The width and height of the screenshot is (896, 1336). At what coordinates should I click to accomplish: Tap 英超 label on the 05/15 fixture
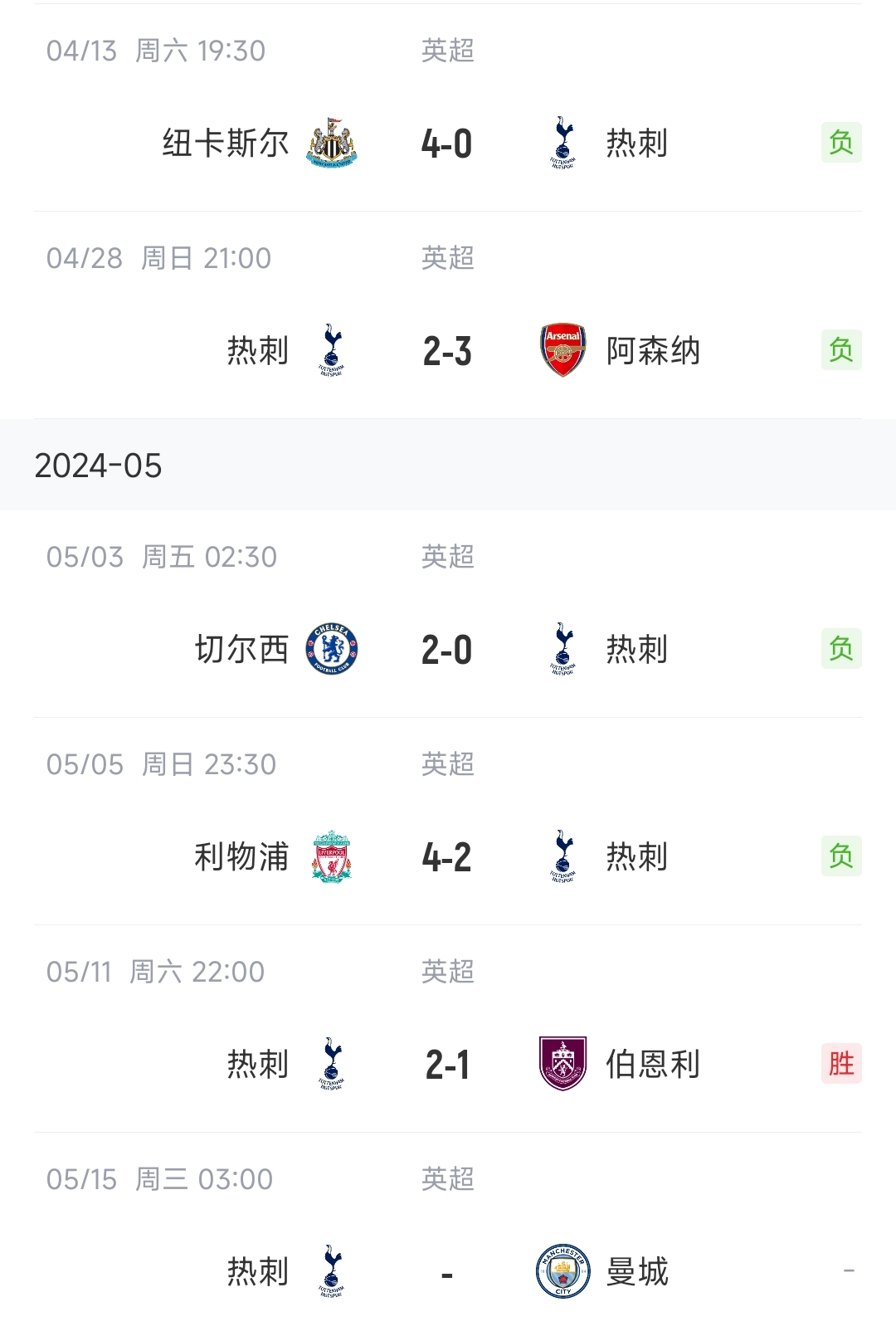tap(448, 1179)
